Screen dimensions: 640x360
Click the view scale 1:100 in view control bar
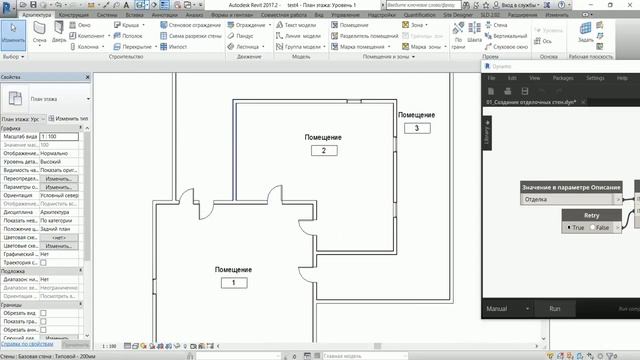(109, 346)
